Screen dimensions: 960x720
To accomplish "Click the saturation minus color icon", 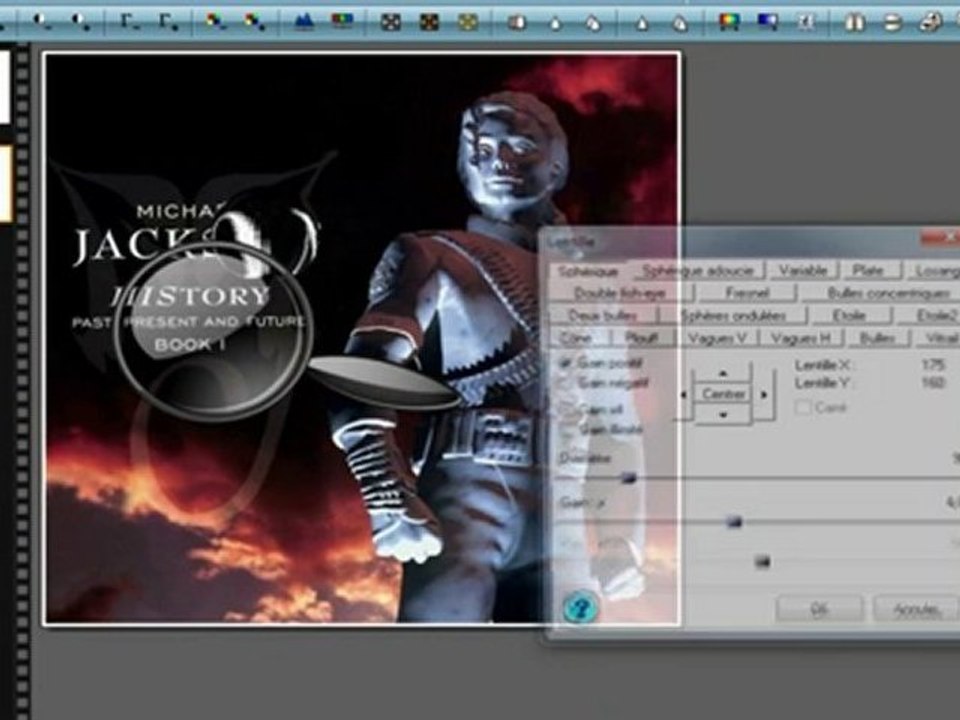I will point(216,23).
